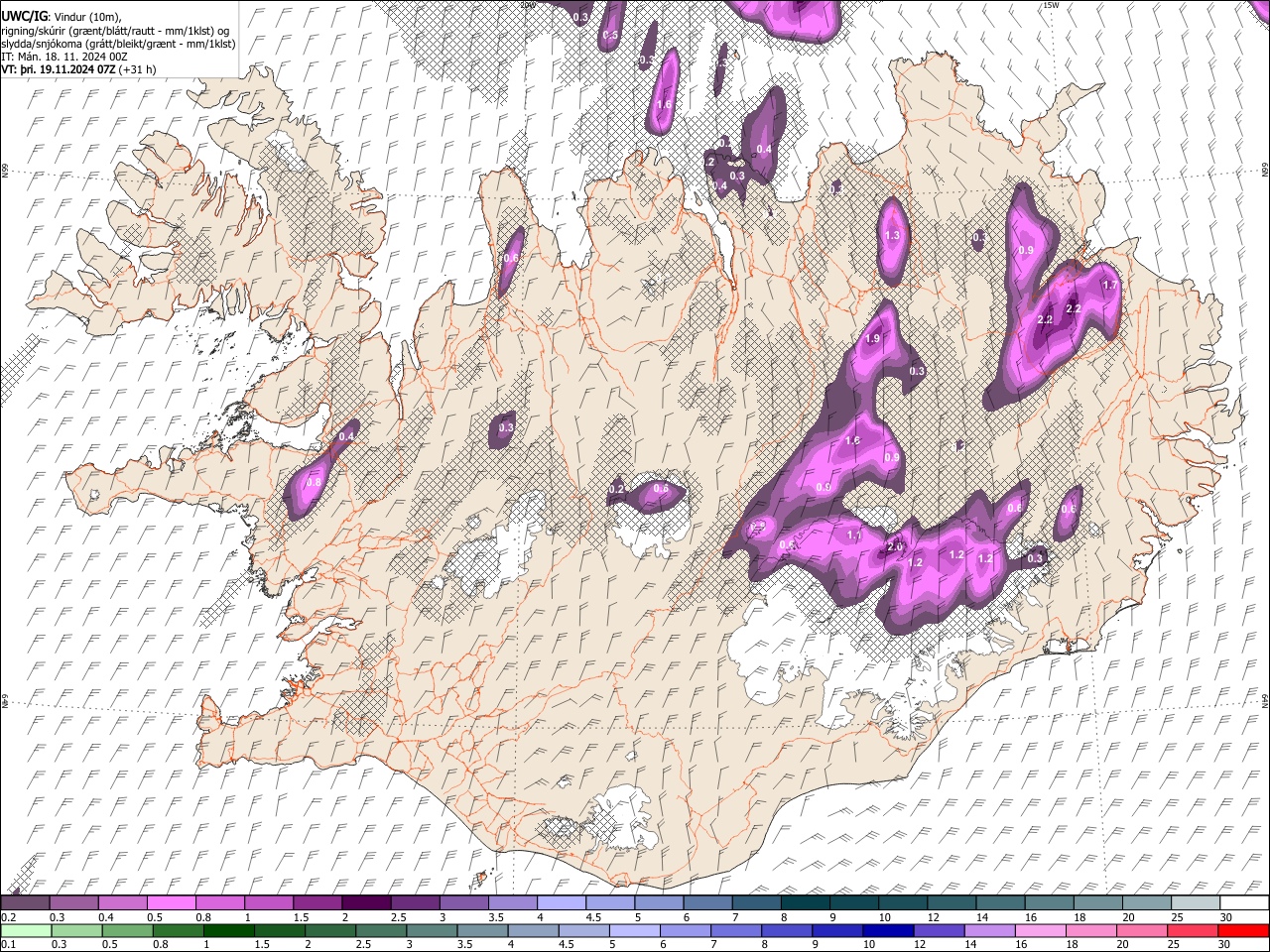Select the pale green lower-scale swatch between 0.1 and 0.3
The width and height of the screenshot is (1270, 952).
pyautogui.click(x=25, y=930)
